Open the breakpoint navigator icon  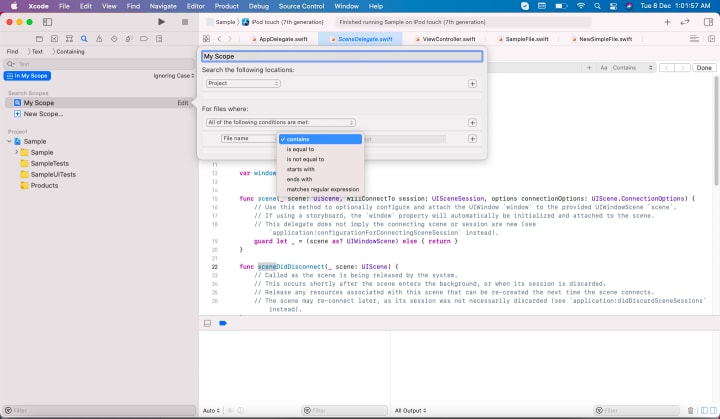(144, 39)
